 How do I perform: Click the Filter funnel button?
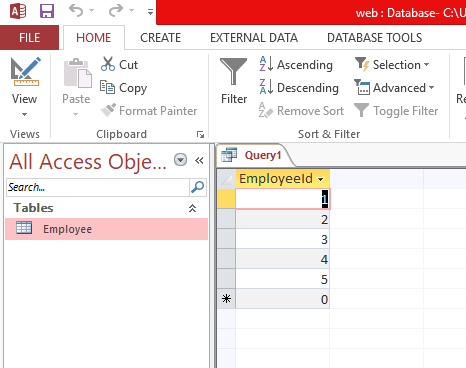tap(234, 81)
